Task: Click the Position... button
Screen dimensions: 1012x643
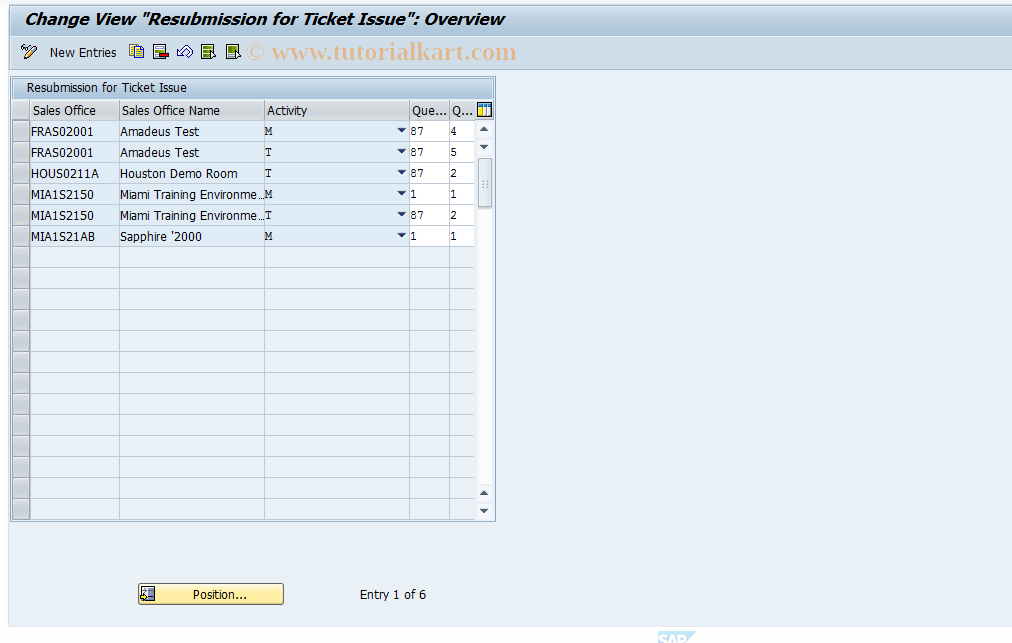Action: (210, 594)
